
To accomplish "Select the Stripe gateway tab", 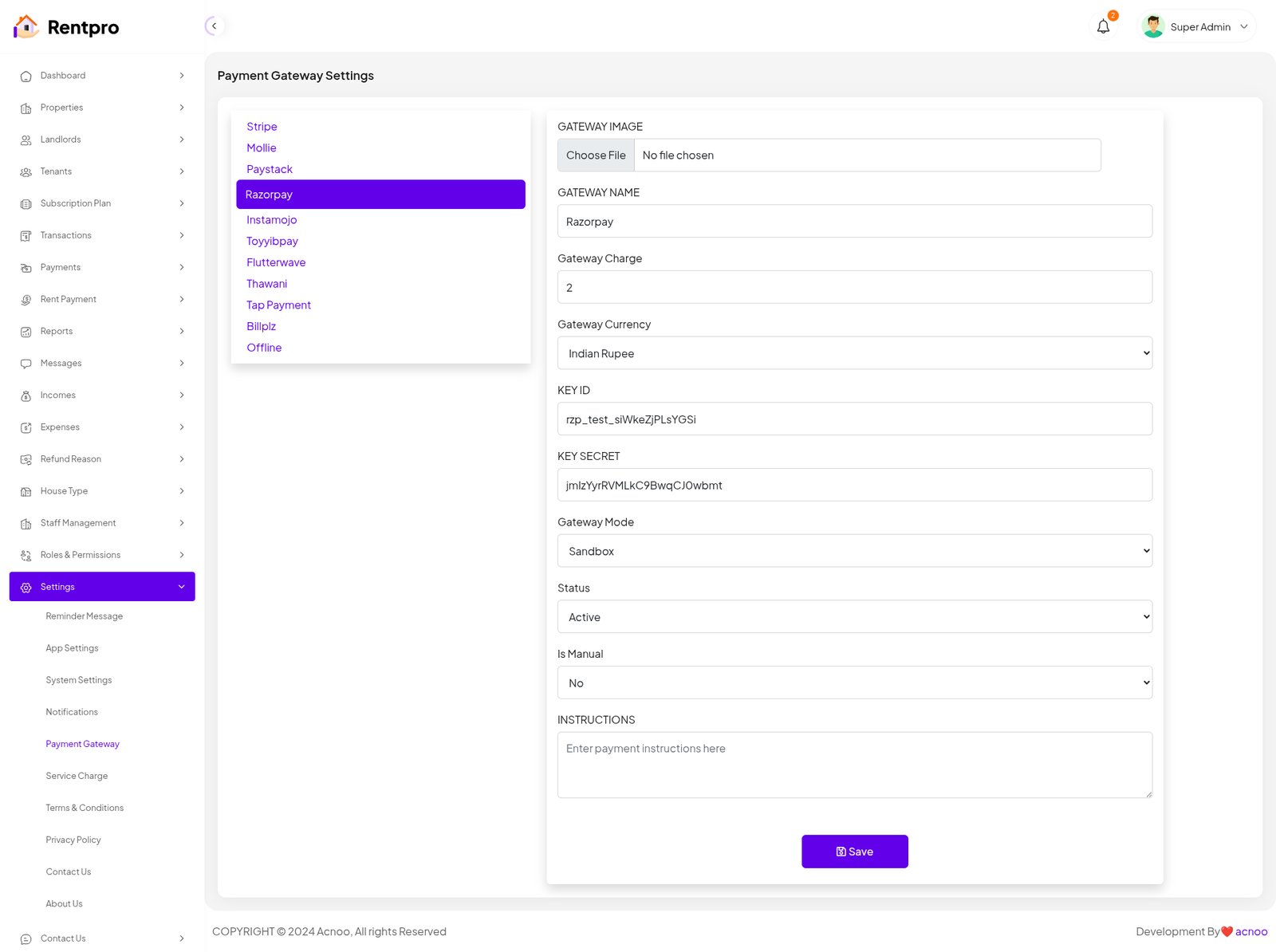I will (262, 127).
